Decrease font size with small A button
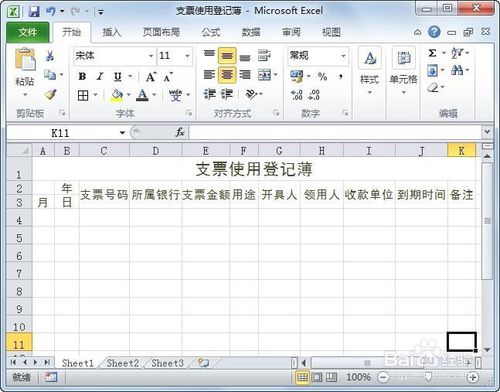This screenshot has height=392, width=500. pyautogui.click(x=168, y=77)
